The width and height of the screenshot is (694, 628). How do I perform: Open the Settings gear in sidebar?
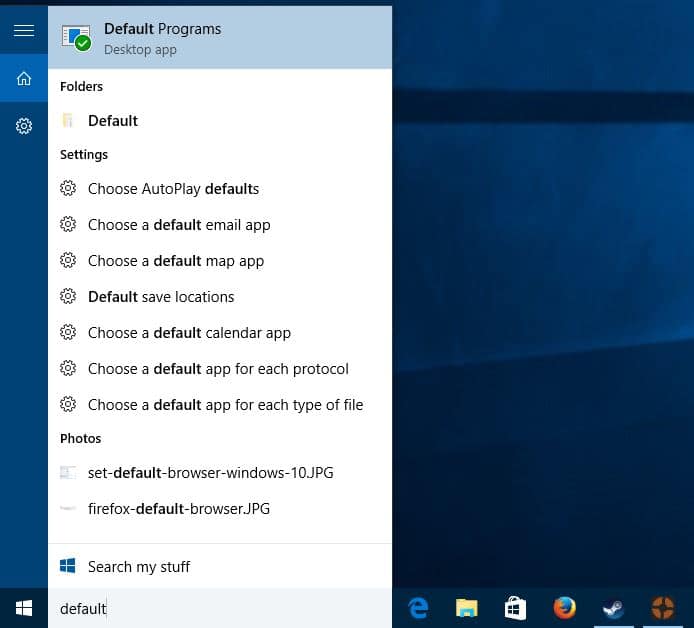click(24, 126)
